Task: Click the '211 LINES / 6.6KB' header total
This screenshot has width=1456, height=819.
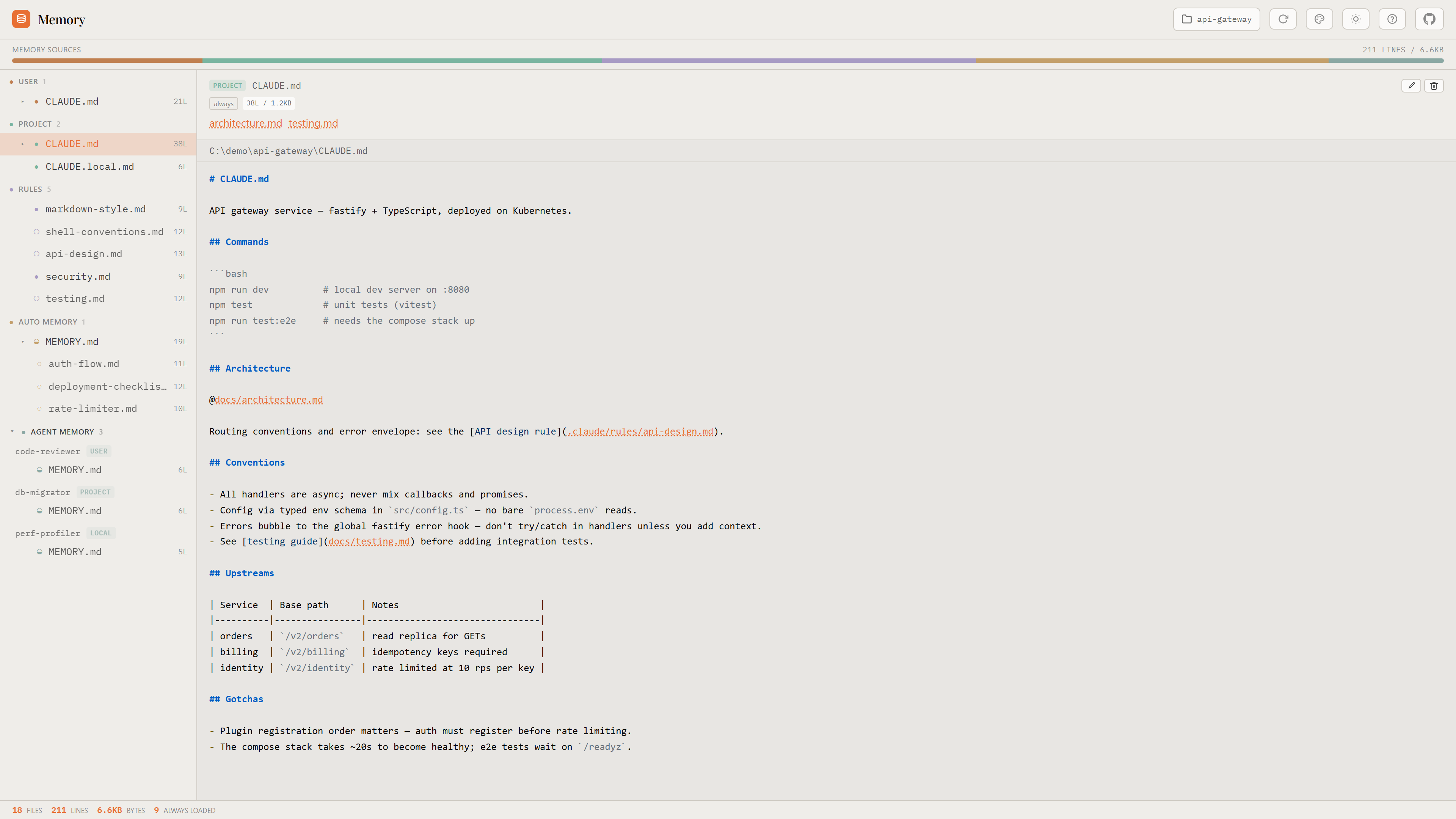Action: [1403, 50]
